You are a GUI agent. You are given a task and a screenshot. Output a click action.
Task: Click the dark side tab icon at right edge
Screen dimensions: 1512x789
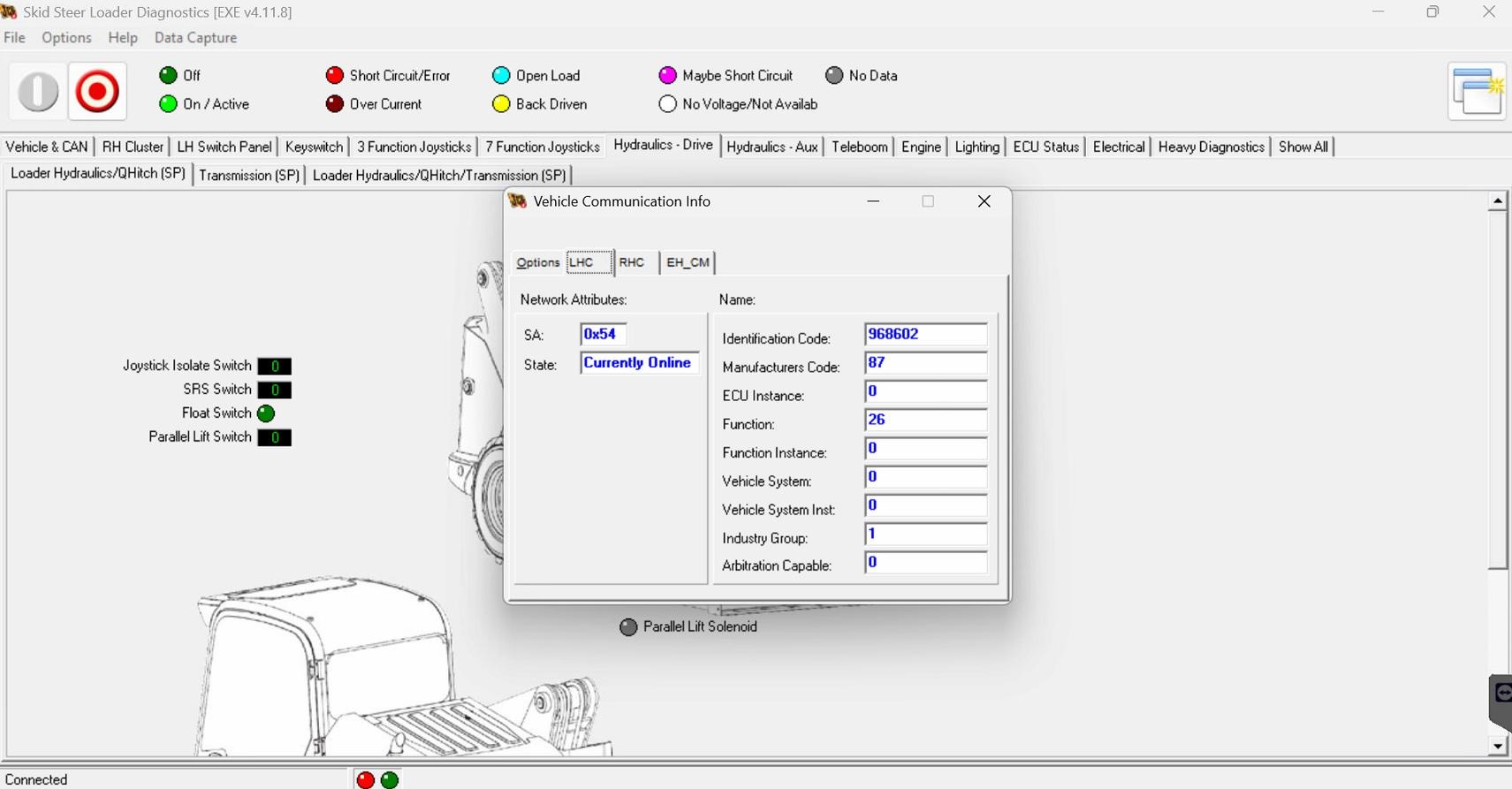(x=1501, y=702)
